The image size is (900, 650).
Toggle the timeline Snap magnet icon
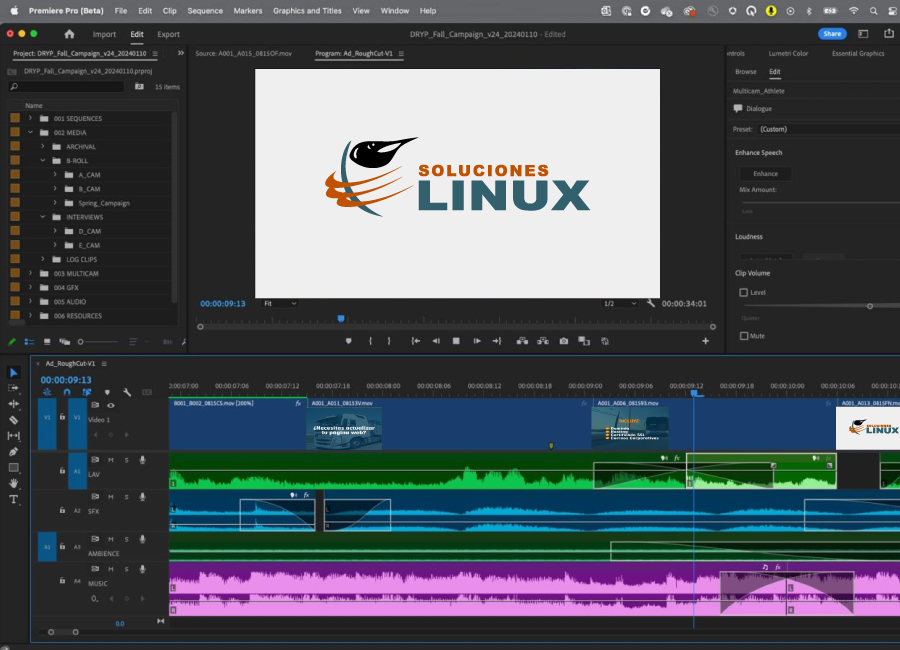(67, 392)
